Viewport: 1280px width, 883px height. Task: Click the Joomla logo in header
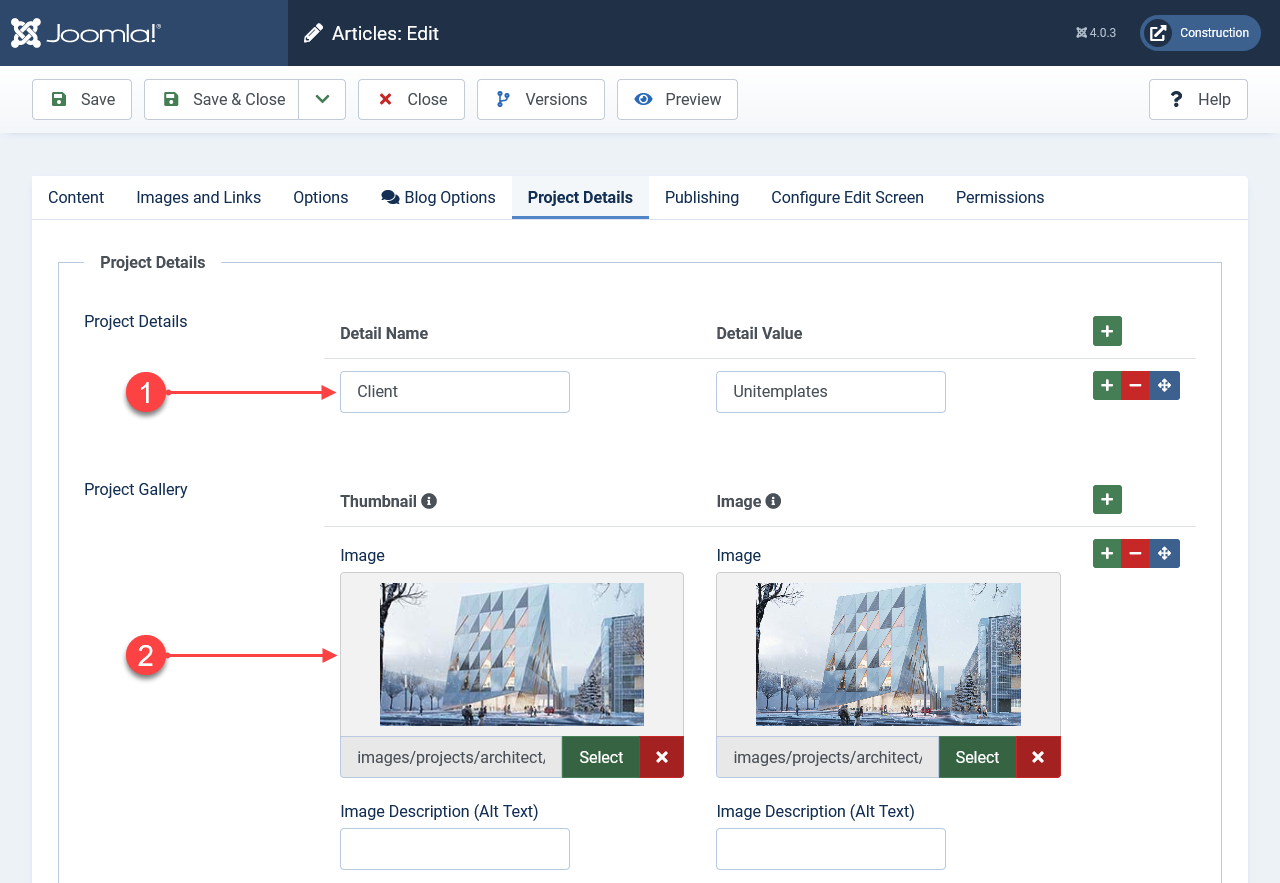86,33
